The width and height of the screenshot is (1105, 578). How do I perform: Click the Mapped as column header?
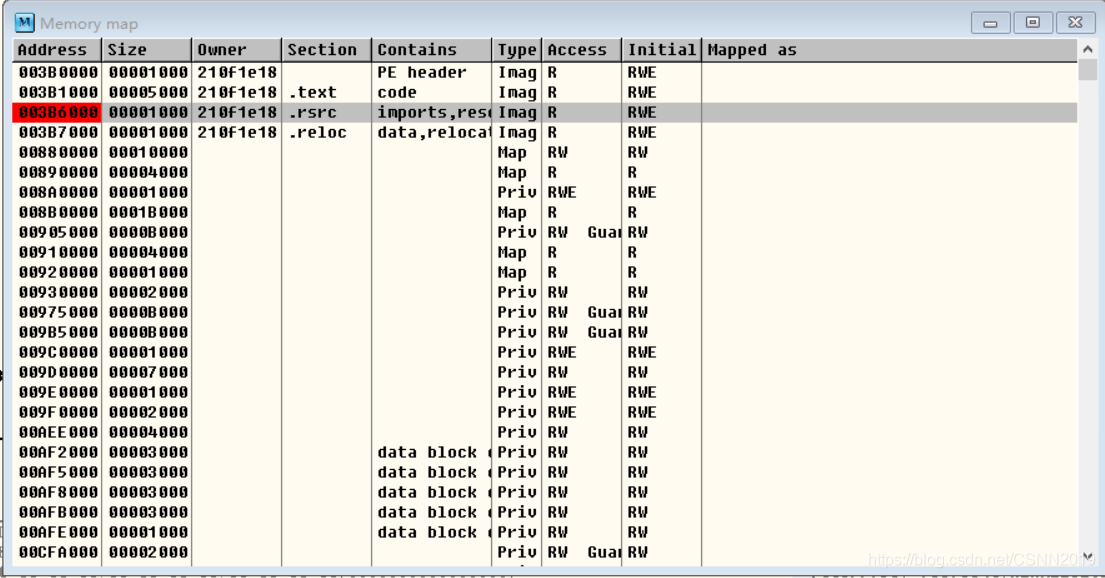(889, 50)
